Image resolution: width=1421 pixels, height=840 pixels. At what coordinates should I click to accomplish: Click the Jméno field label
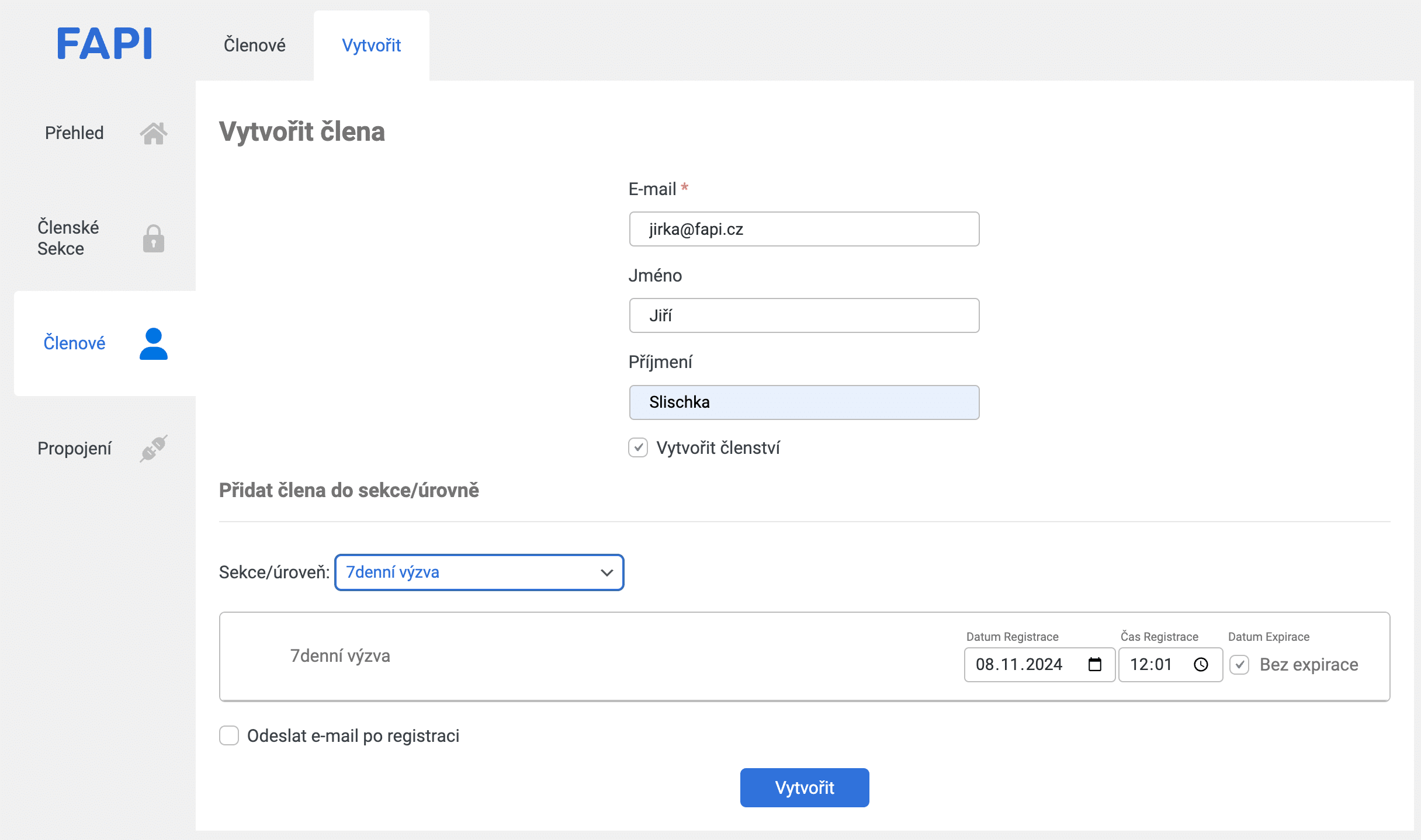point(655,276)
